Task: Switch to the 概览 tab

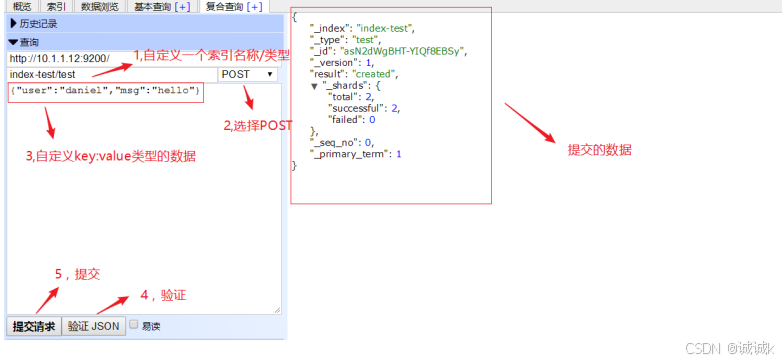Action: point(22,6)
